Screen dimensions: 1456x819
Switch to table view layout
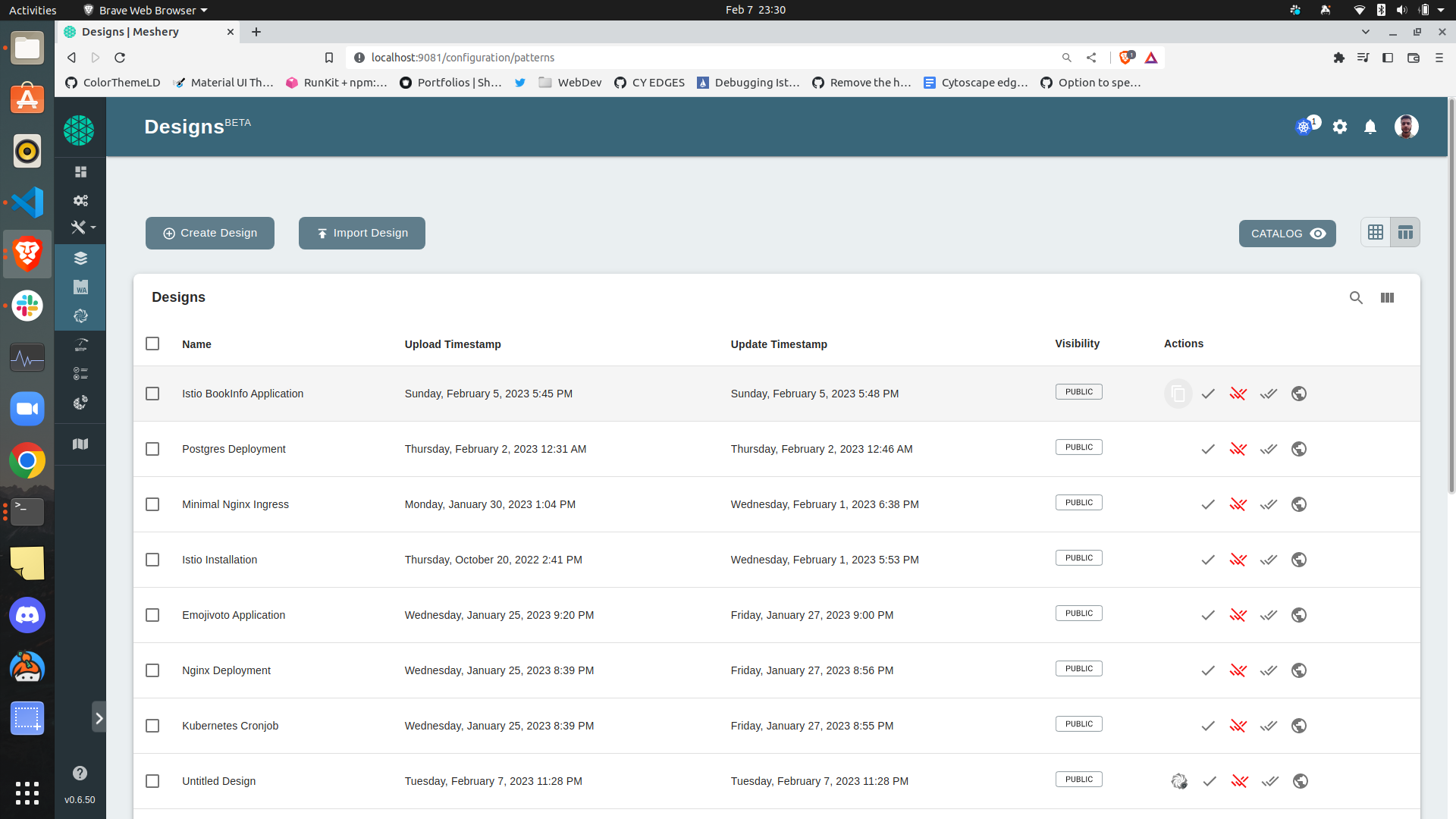click(1405, 233)
